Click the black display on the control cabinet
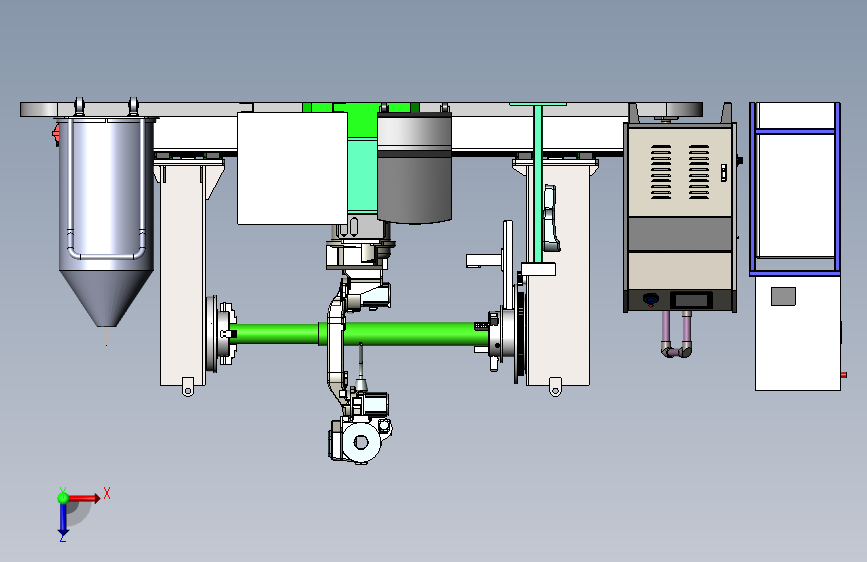Image resolution: width=867 pixels, height=562 pixels. [x=691, y=300]
